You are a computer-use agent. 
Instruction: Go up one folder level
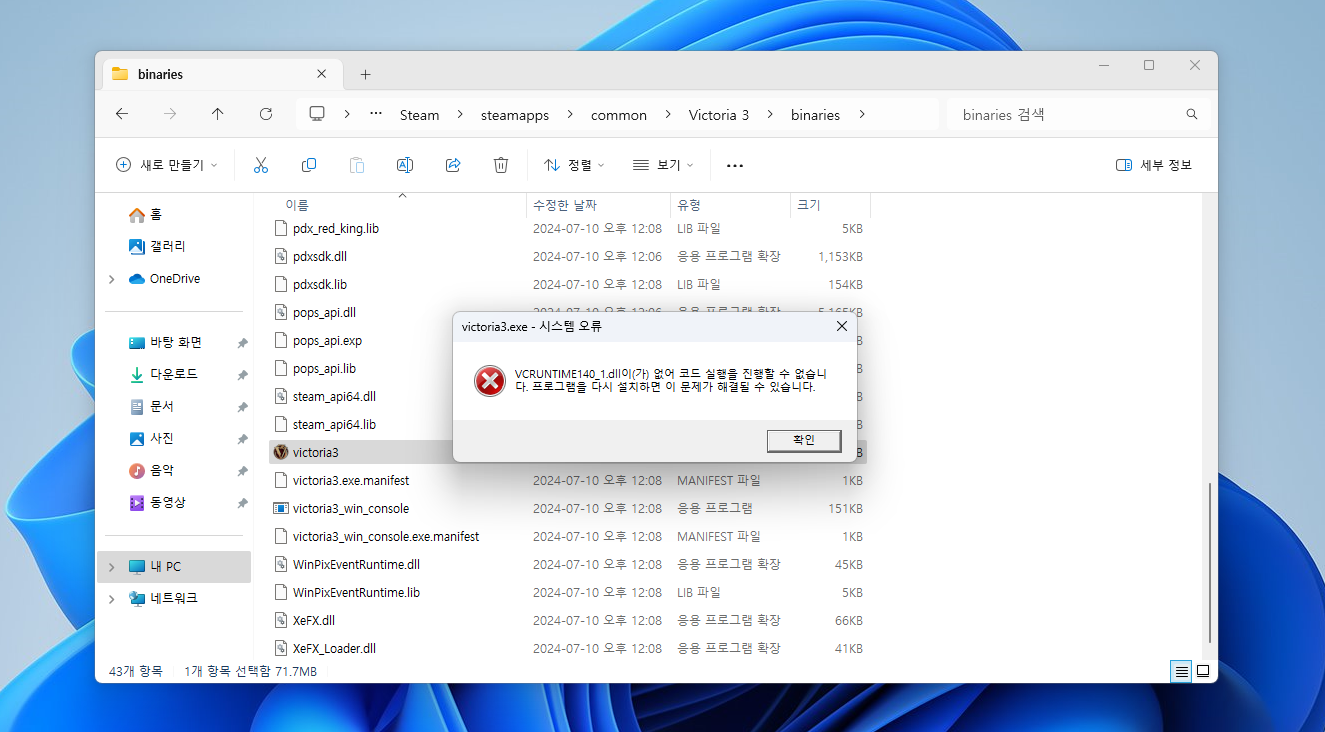[218, 114]
